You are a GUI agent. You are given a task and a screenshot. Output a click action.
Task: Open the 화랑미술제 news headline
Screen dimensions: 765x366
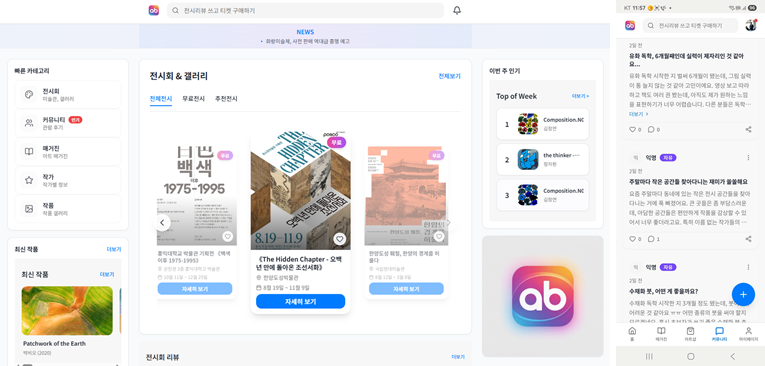point(307,41)
